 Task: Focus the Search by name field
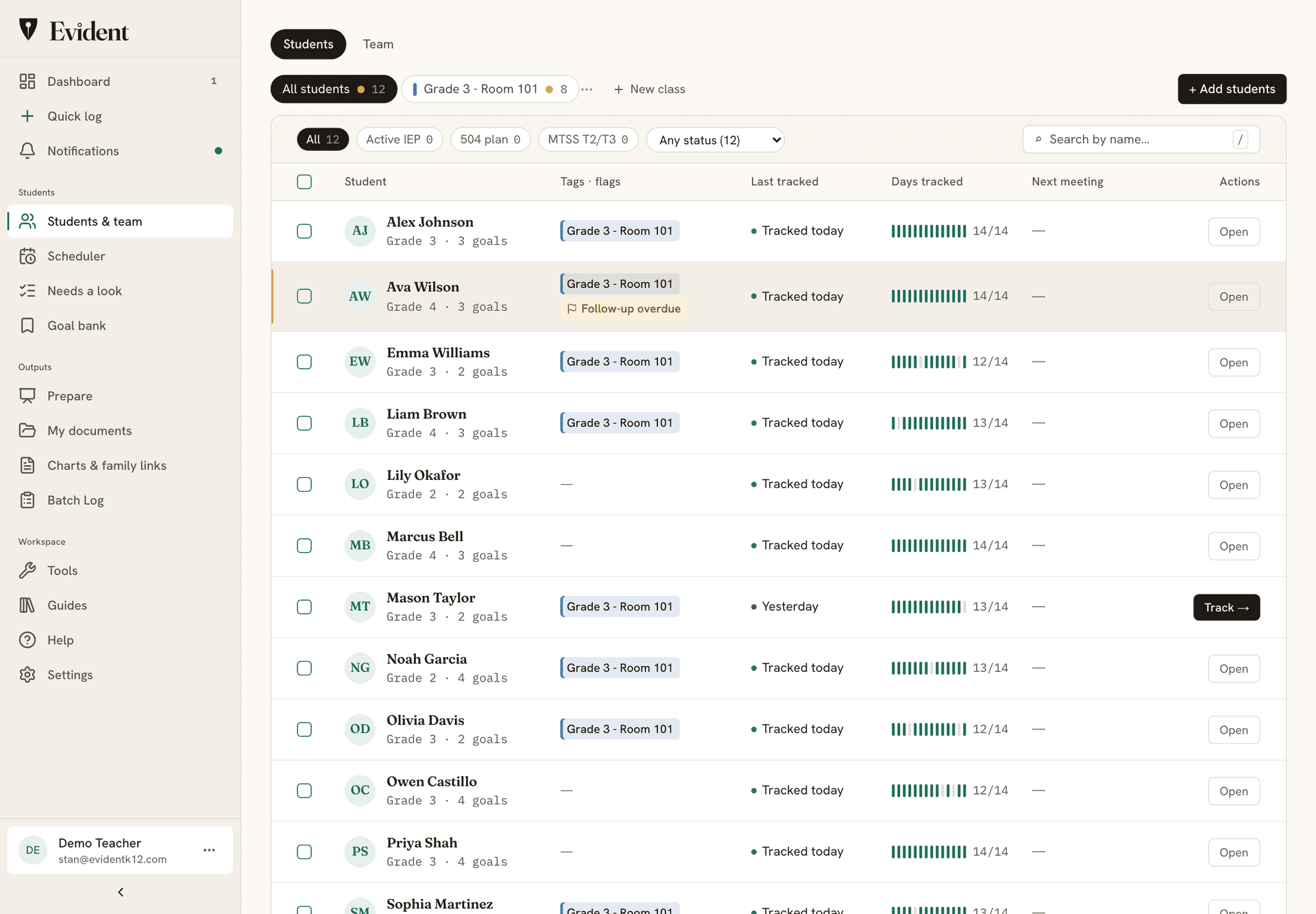1141,139
